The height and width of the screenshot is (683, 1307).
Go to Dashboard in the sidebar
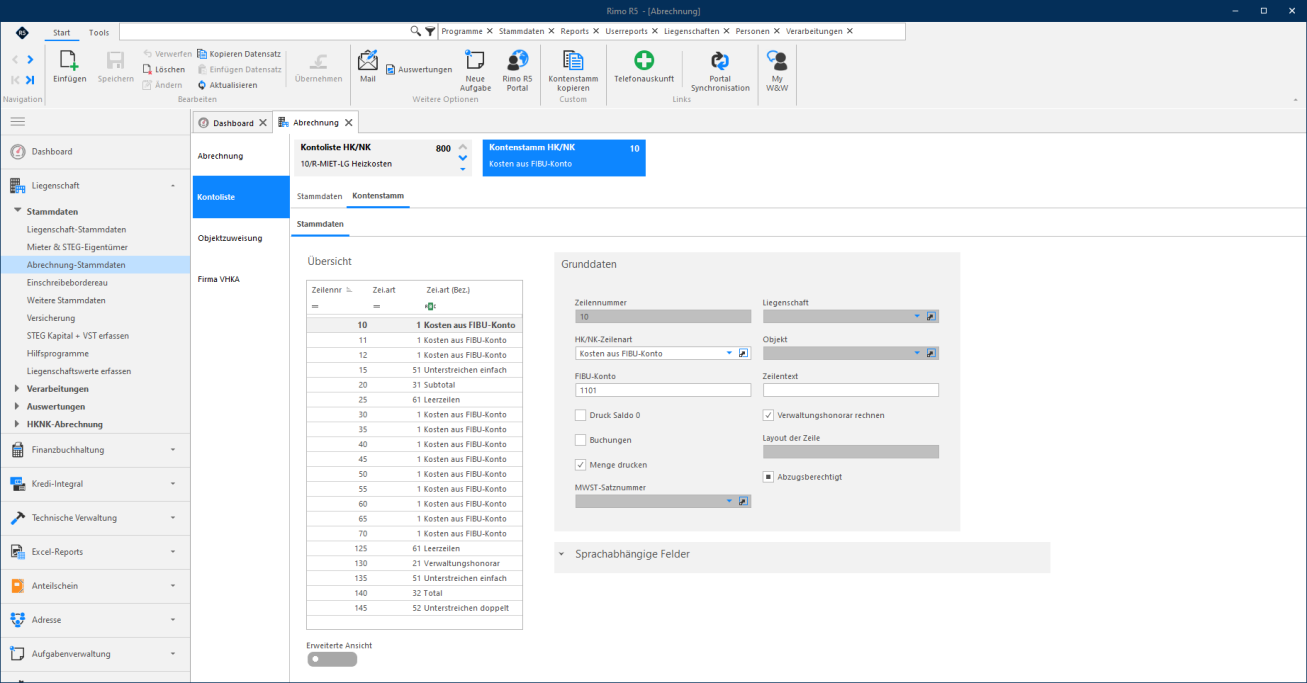pos(52,151)
